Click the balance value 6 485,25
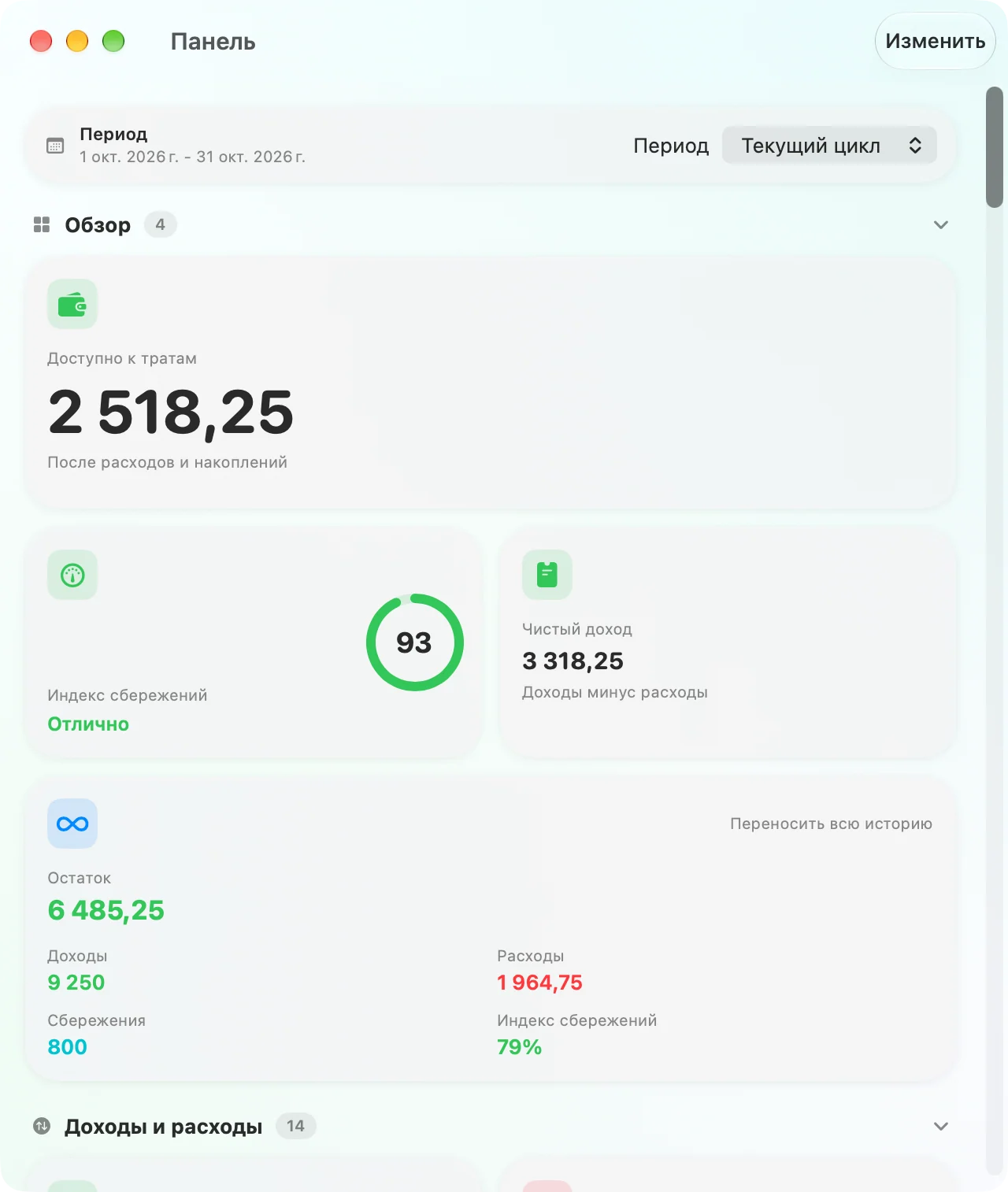The height and width of the screenshot is (1192, 1008). [x=106, y=910]
